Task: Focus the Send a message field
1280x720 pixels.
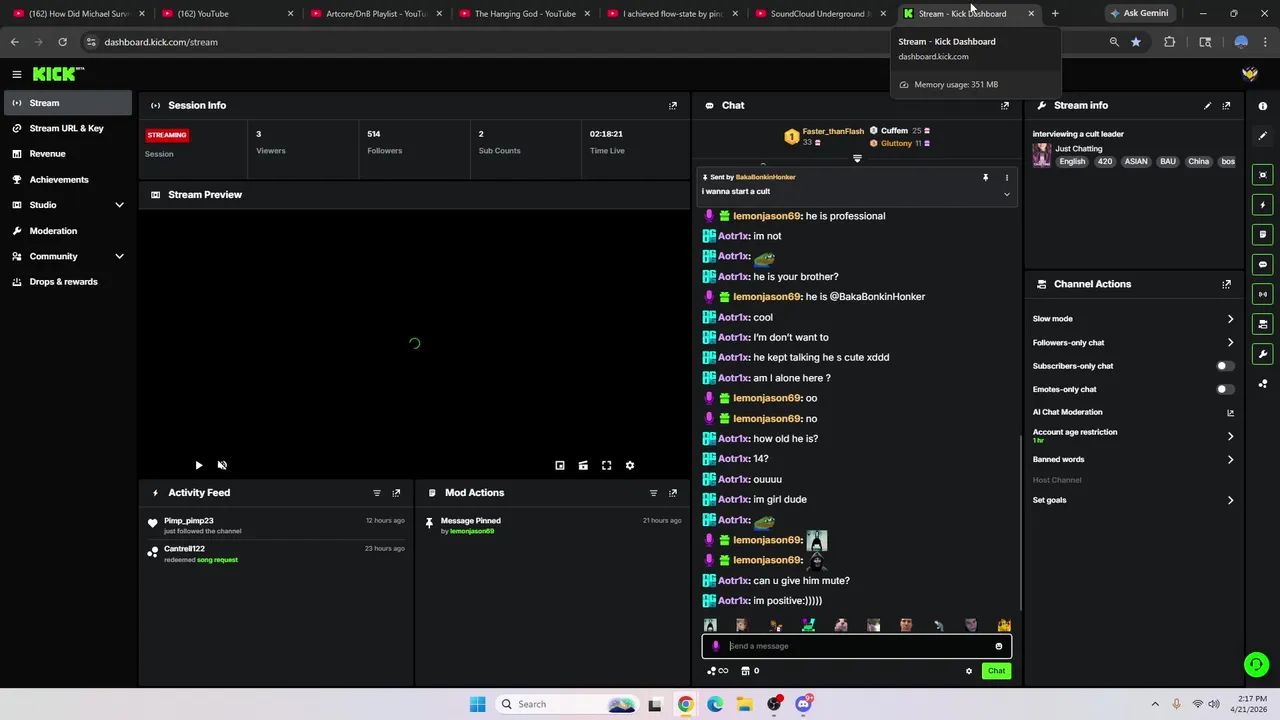Action: (x=857, y=646)
